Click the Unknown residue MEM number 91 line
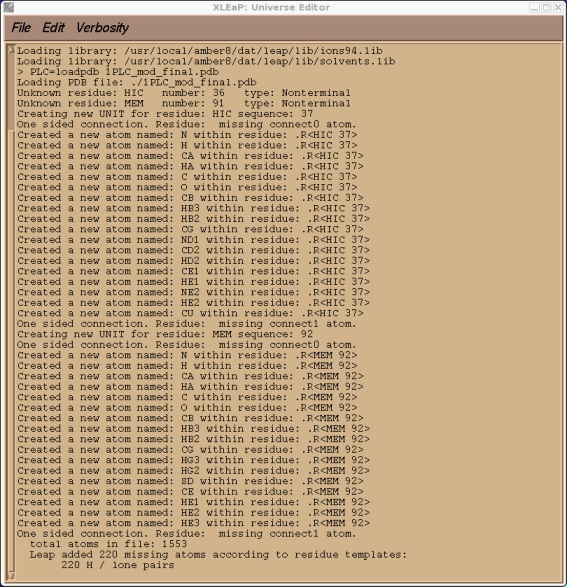 coord(184,103)
